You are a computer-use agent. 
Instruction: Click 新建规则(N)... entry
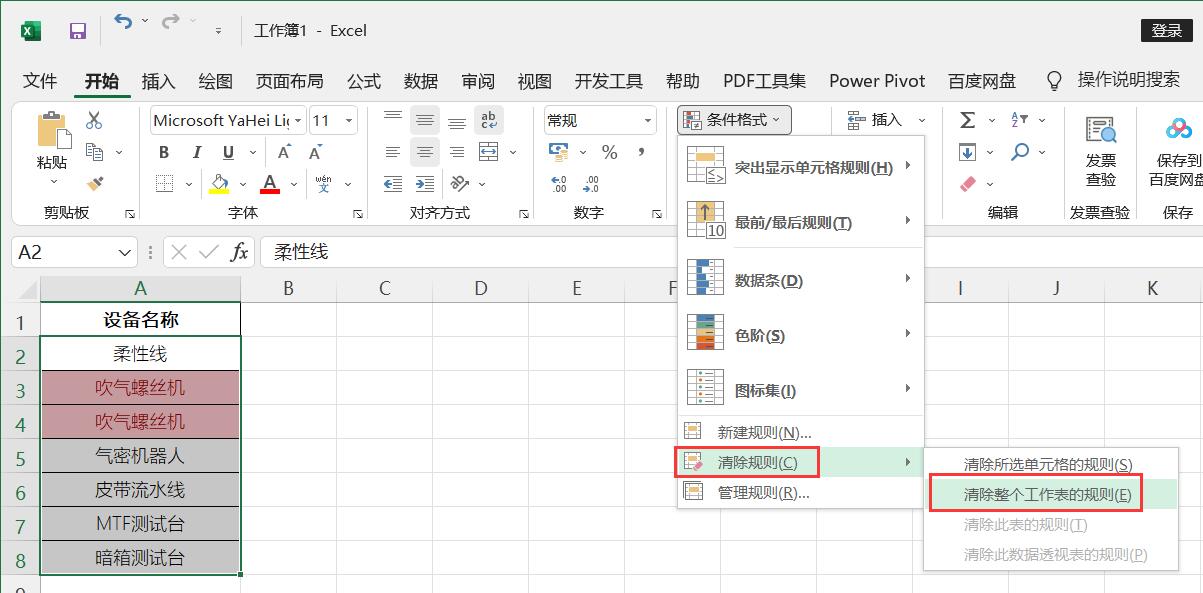pos(799,432)
